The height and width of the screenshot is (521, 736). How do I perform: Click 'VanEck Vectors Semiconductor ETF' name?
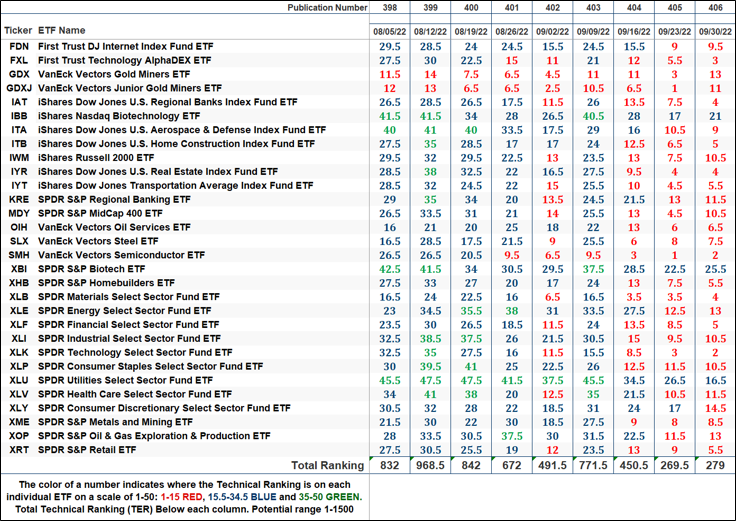point(121,255)
